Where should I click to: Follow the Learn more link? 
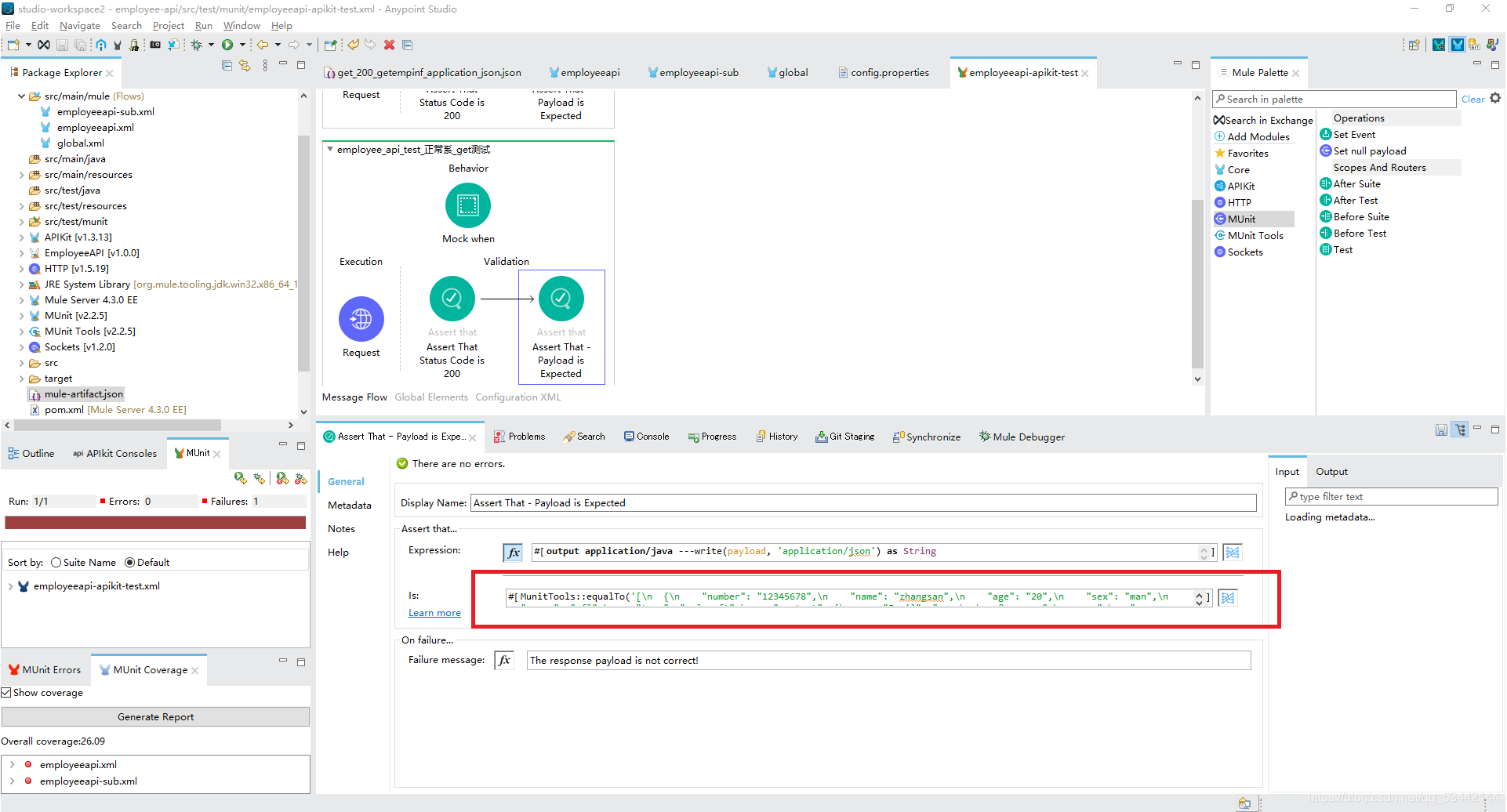(x=434, y=613)
